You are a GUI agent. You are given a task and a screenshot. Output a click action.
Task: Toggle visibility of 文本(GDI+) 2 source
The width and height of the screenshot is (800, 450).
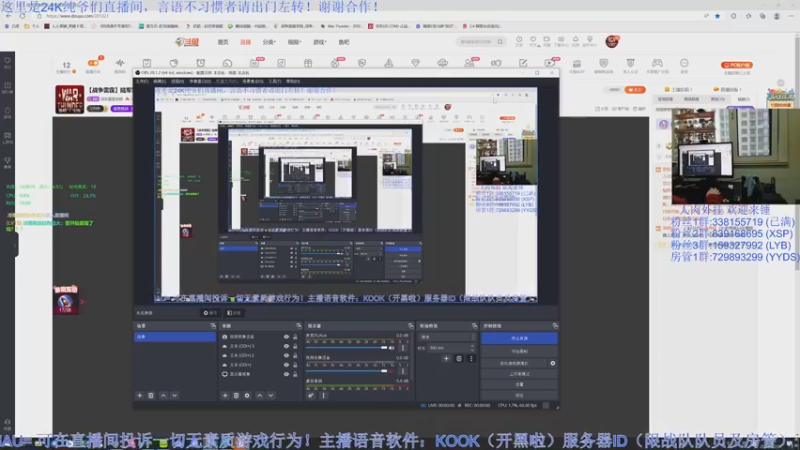click(286, 355)
